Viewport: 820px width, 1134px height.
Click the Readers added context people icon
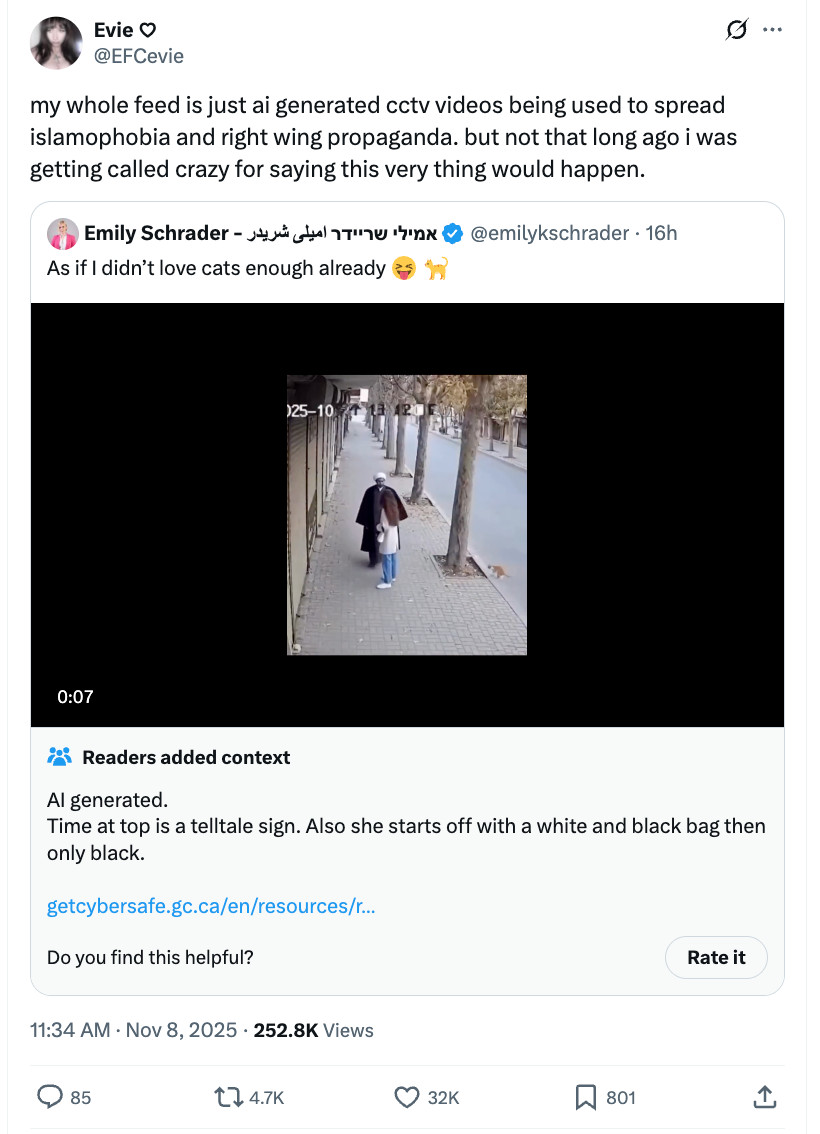click(x=60, y=757)
